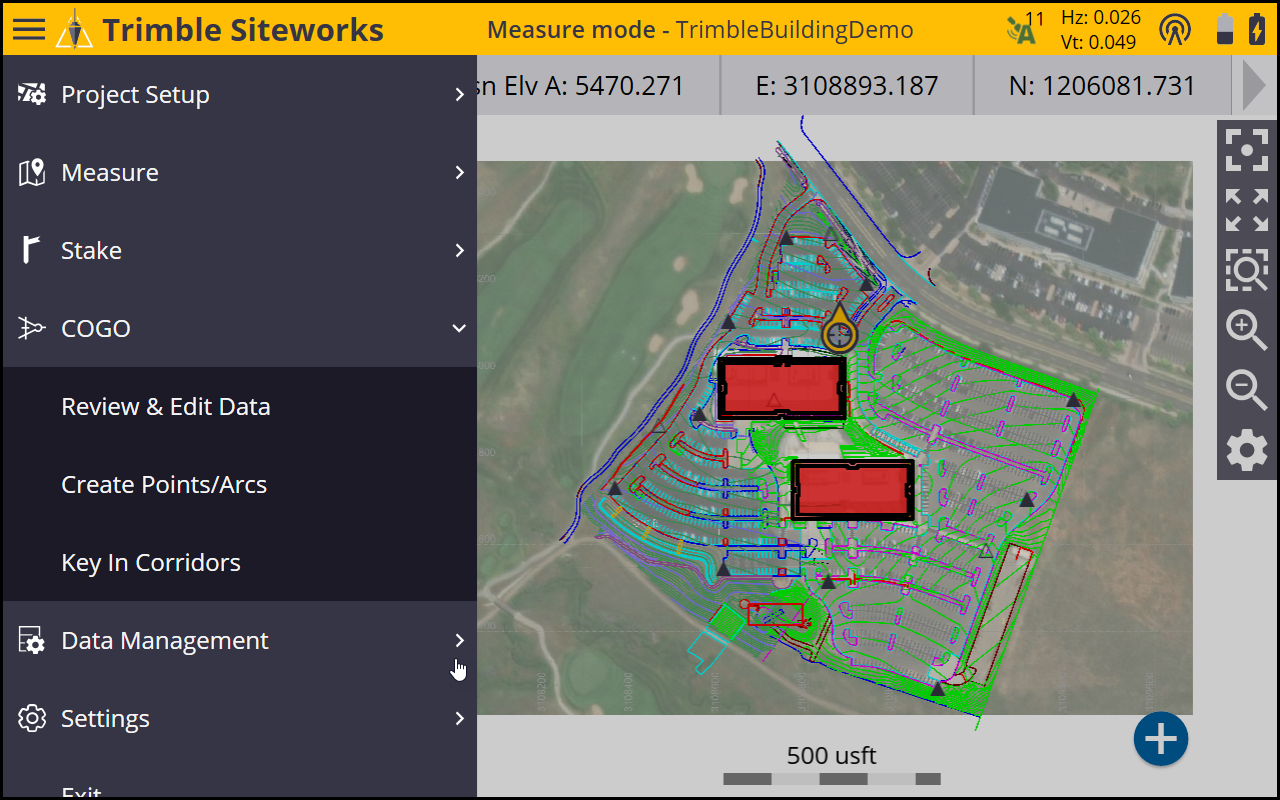Select the Data Management menu item
This screenshot has width=1280, height=800.
240,640
